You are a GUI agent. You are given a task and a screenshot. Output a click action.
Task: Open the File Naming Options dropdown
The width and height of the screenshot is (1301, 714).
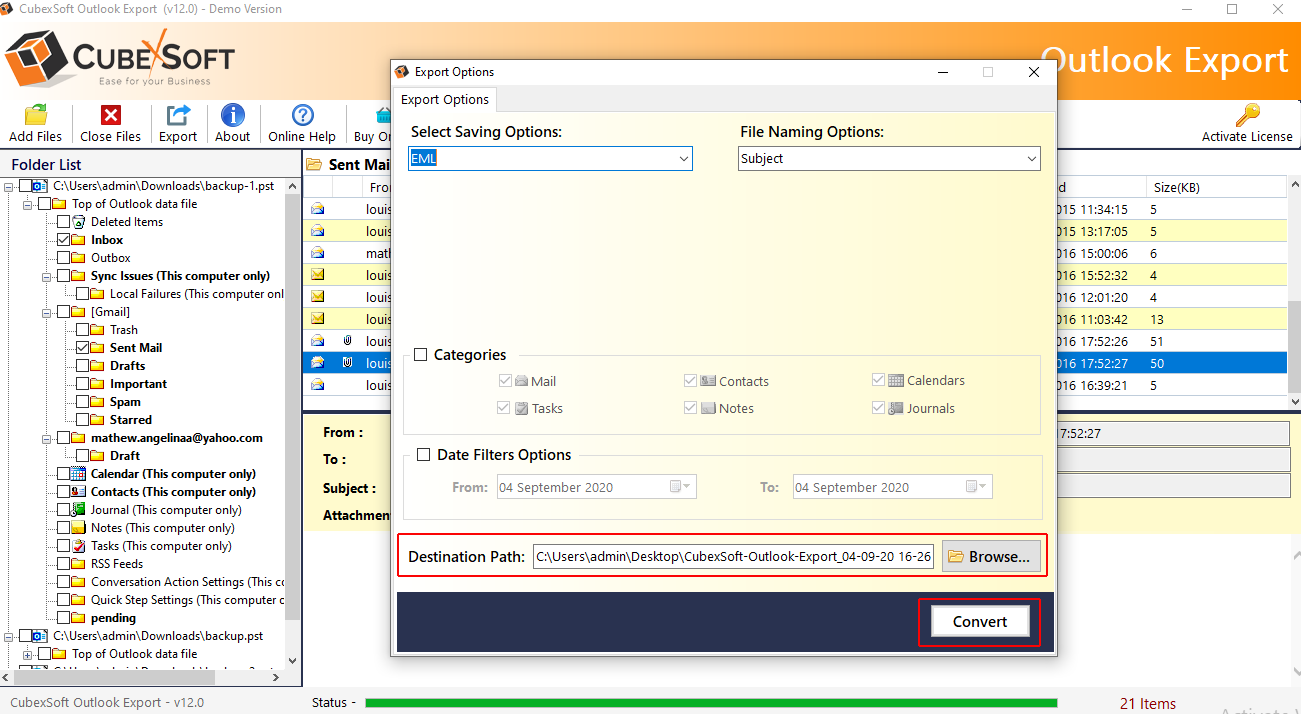pos(889,159)
